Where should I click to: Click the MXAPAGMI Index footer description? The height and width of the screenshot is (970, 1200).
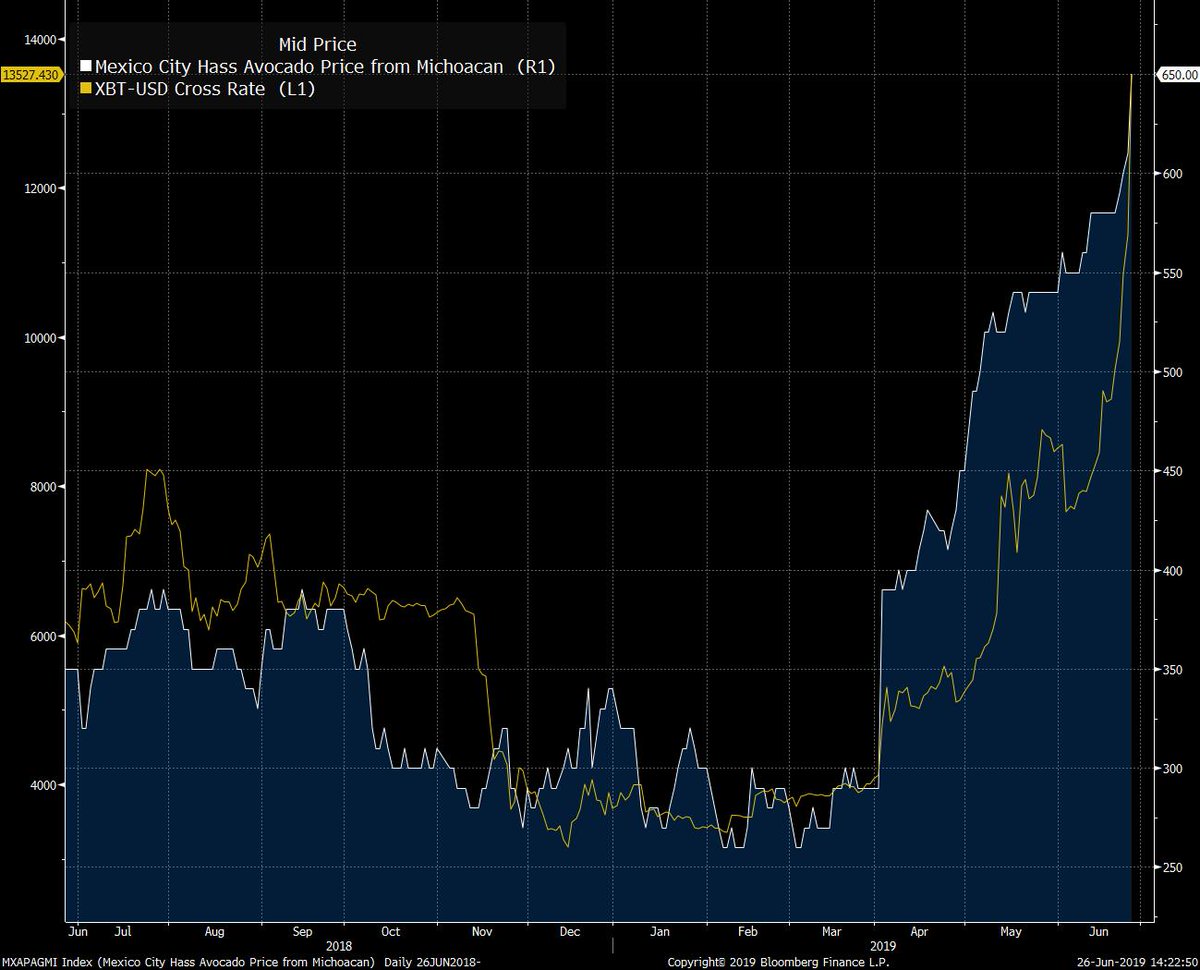pyautogui.click(x=190, y=962)
